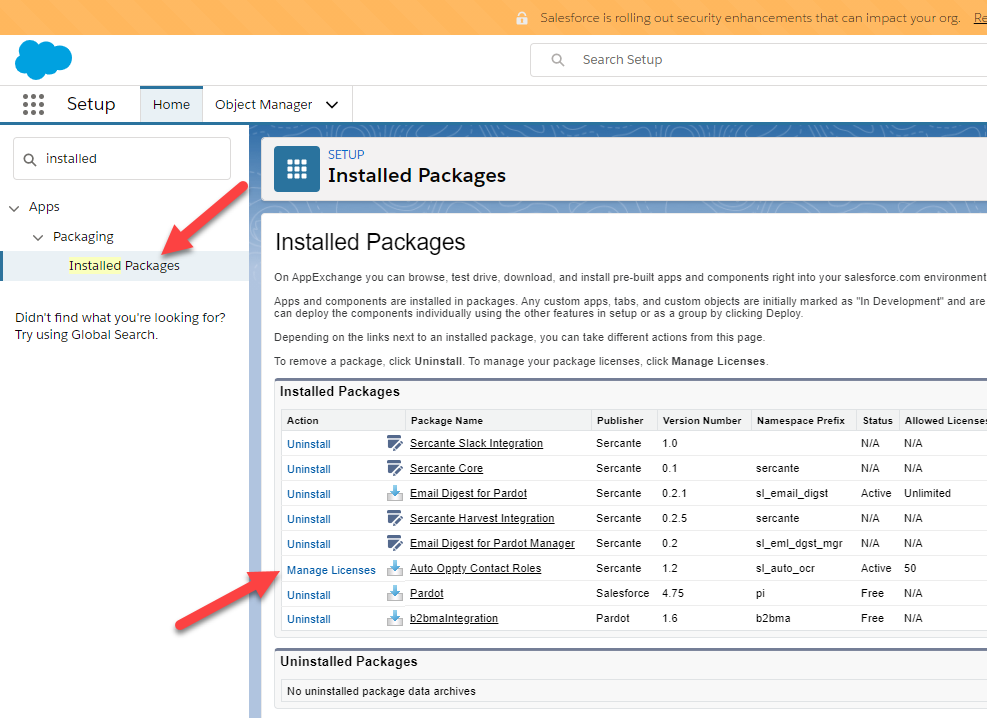Image resolution: width=987 pixels, height=718 pixels.
Task: Click the Namespace Prefix column header
Action: click(x=801, y=420)
